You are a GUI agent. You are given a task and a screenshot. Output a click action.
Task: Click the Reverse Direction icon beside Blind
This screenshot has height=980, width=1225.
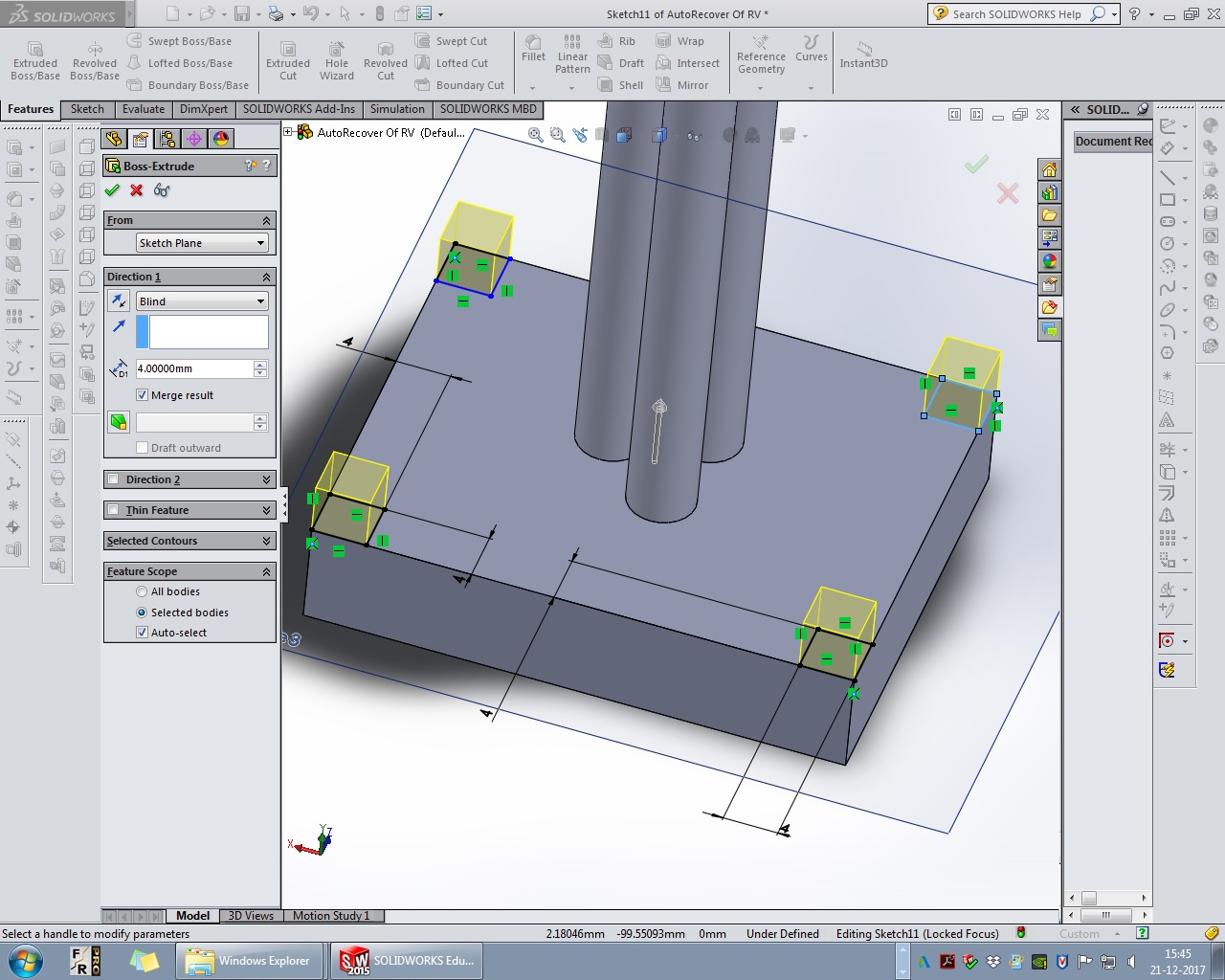coord(119,301)
